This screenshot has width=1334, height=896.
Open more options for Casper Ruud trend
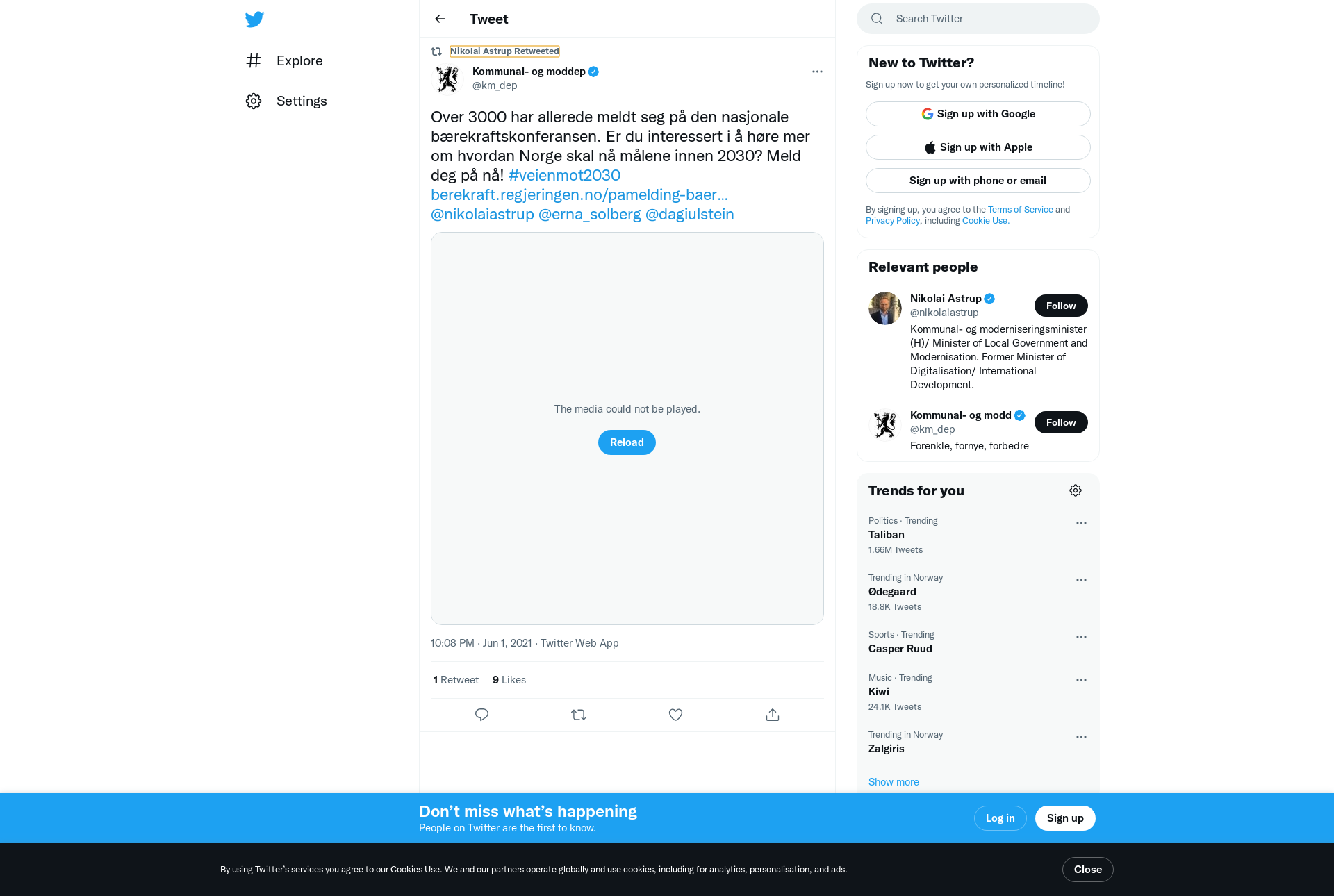tap(1081, 637)
